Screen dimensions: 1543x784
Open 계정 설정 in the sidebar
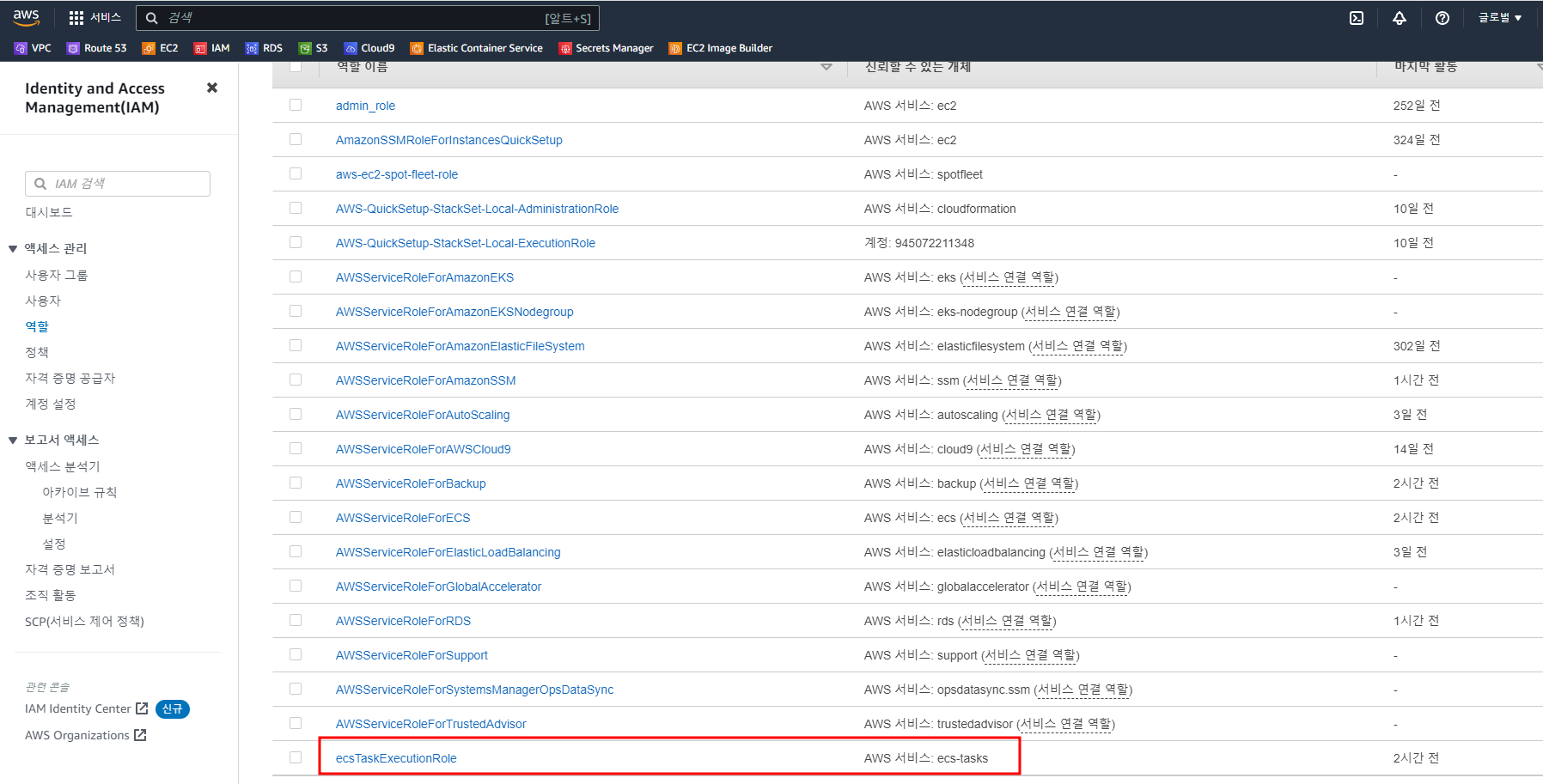tap(51, 404)
